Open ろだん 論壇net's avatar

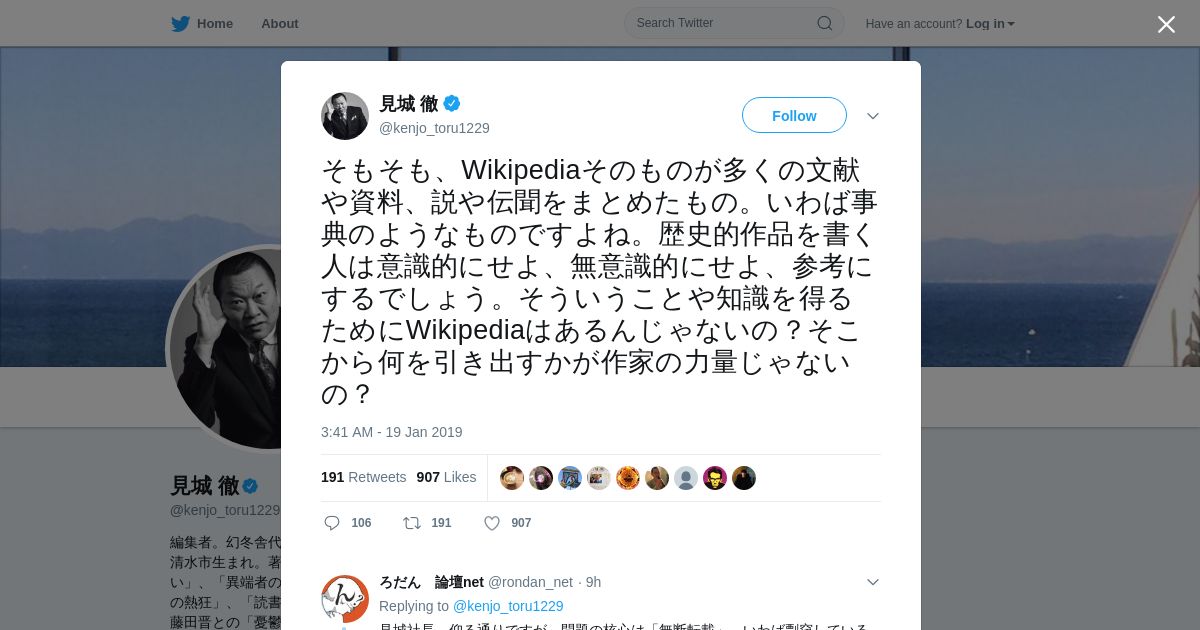pyautogui.click(x=345, y=599)
